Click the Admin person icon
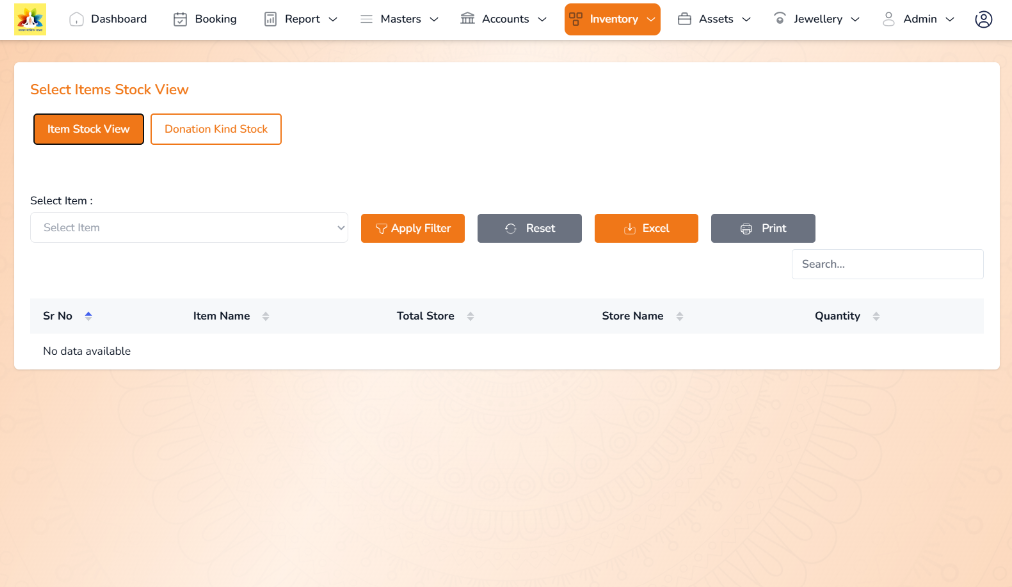This screenshot has width=1012, height=587. point(889,19)
